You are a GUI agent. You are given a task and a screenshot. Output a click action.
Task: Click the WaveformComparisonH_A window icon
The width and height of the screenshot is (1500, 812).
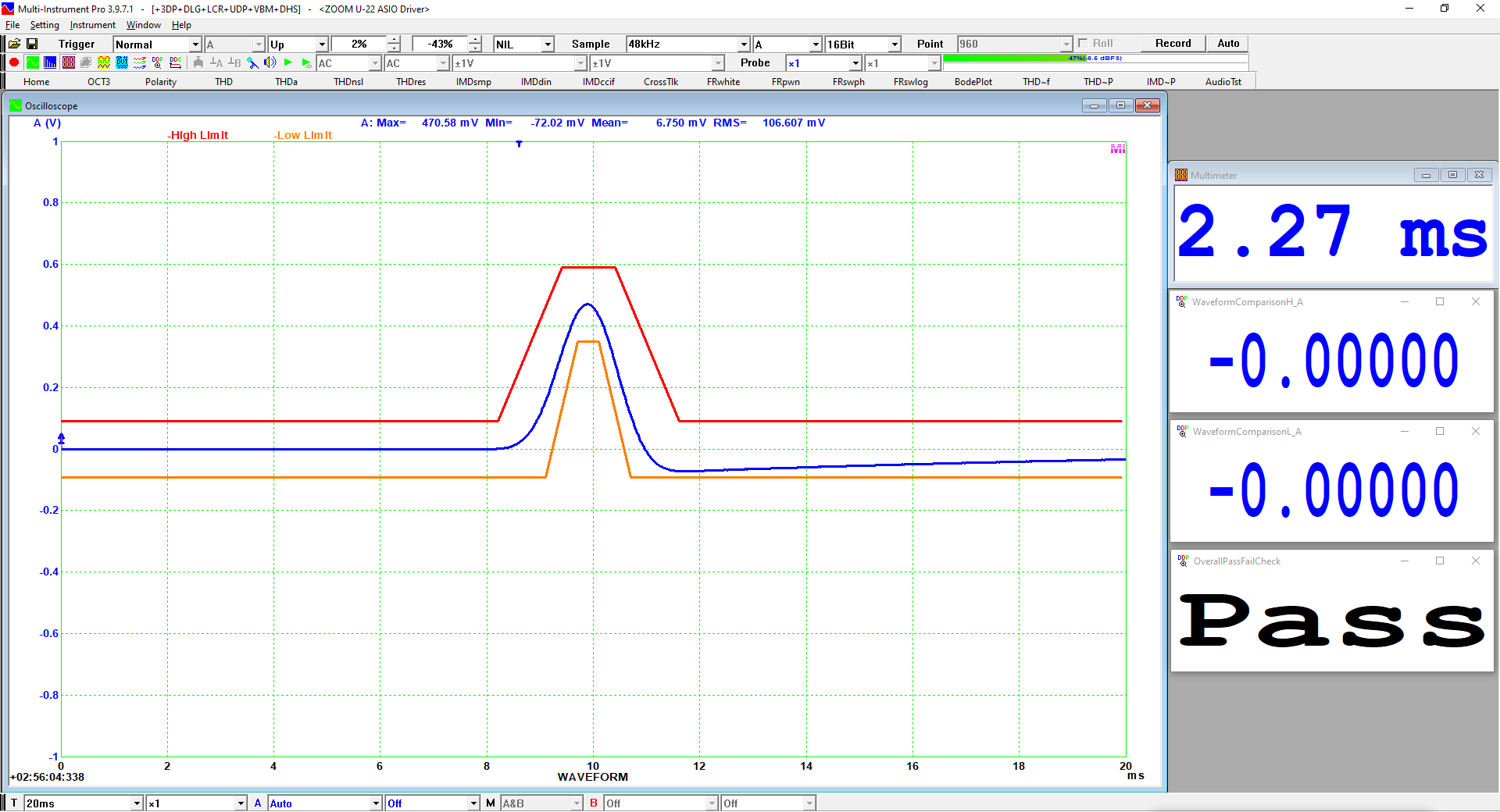coord(1182,301)
